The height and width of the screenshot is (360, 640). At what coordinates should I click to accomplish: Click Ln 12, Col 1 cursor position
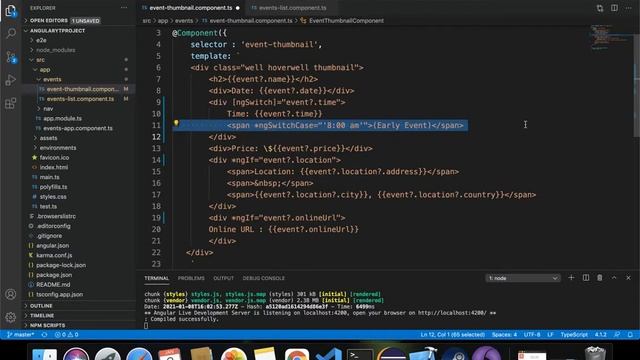pos(452,335)
